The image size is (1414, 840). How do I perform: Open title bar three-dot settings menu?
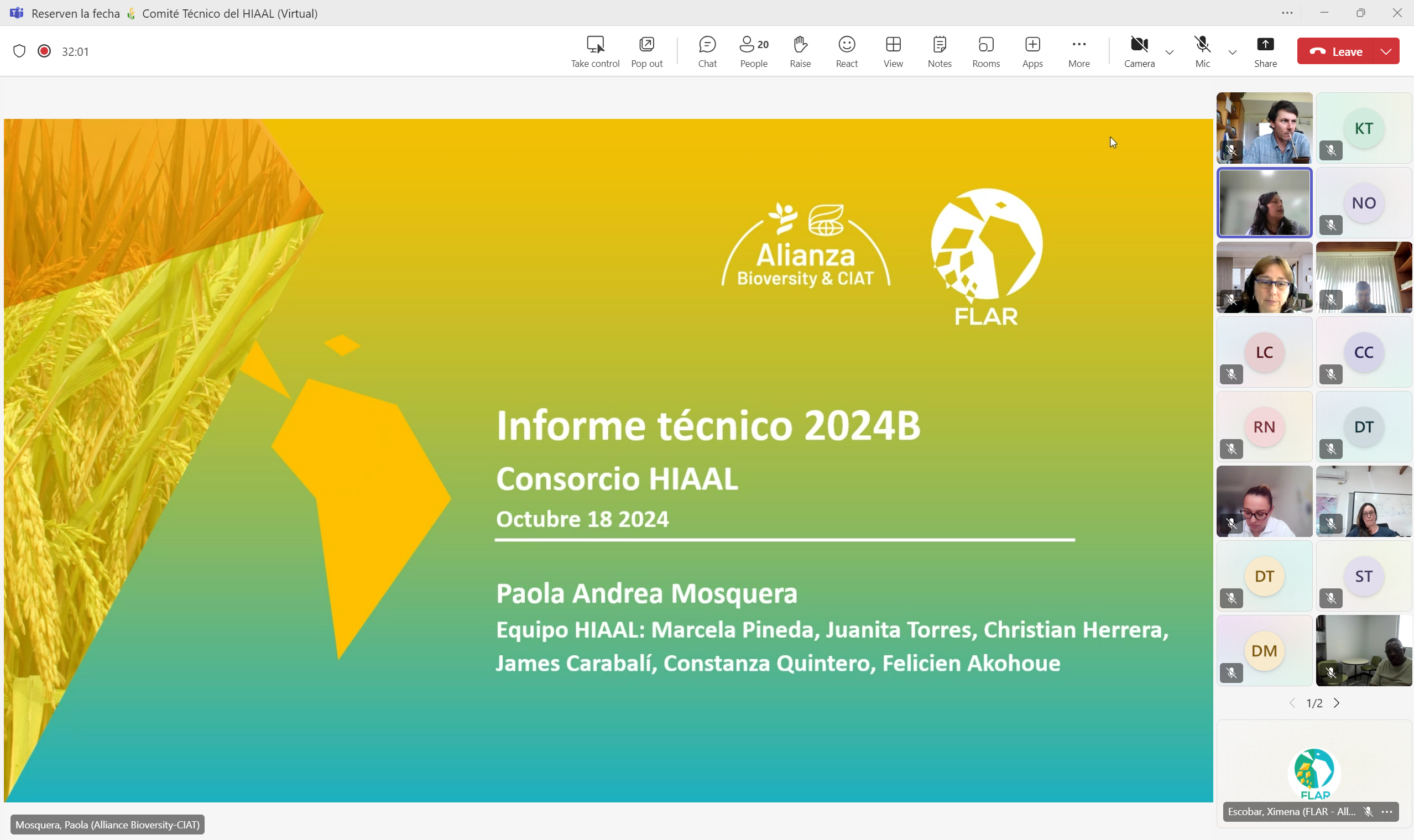tap(1287, 13)
